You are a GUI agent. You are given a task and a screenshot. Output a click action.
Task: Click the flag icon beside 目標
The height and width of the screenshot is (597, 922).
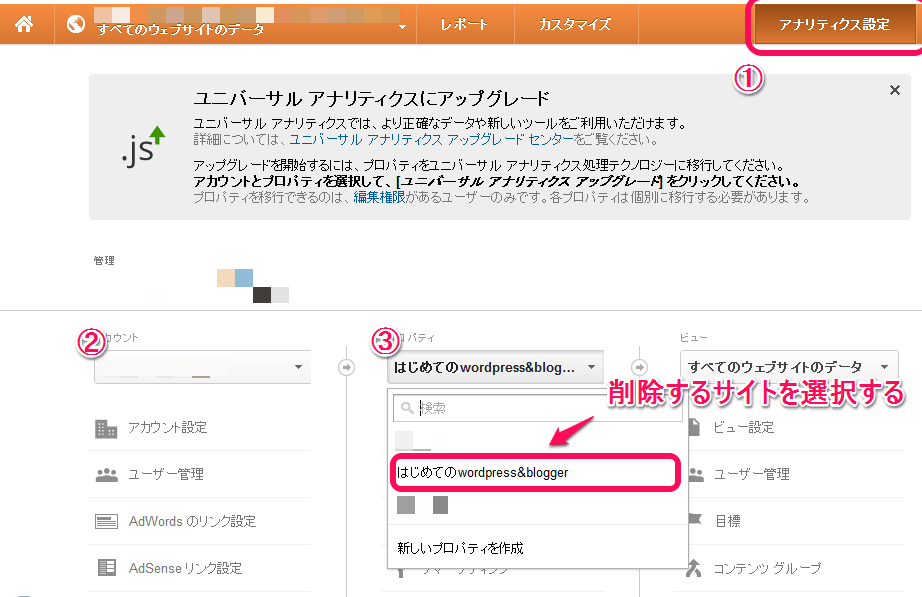coord(695,519)
